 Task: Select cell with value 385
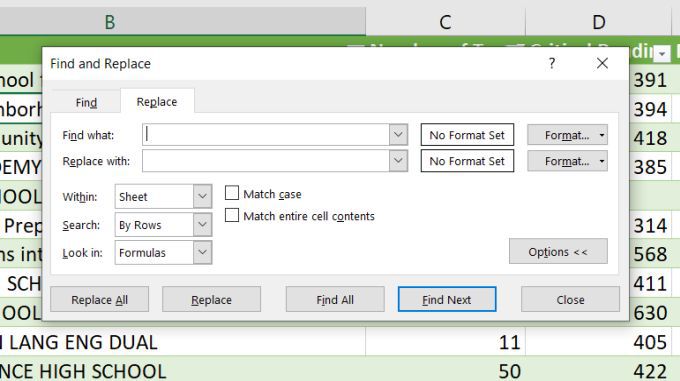pos(650,167)
